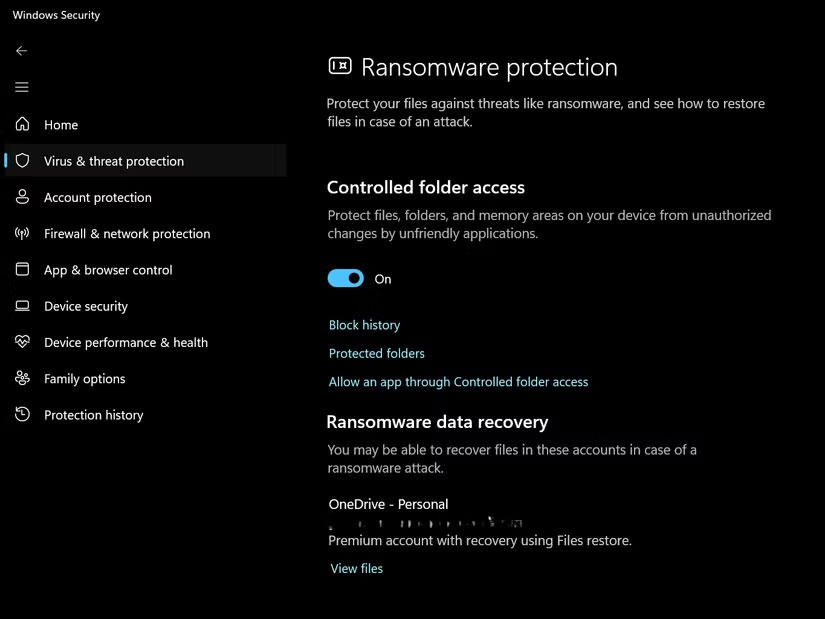The image size is (825, 619).
Task: Switch to Account protection in the sidebar
Action: click(96, 197)
